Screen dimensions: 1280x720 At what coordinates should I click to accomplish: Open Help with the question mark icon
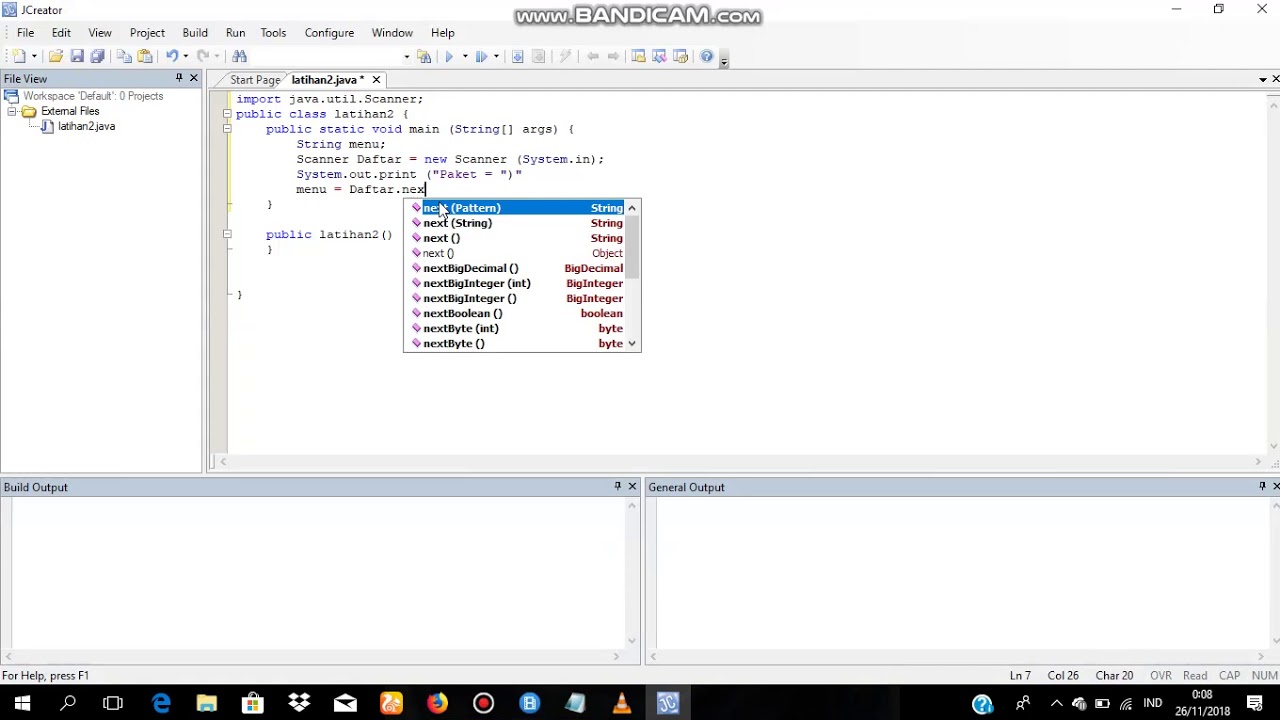[707, 57]
